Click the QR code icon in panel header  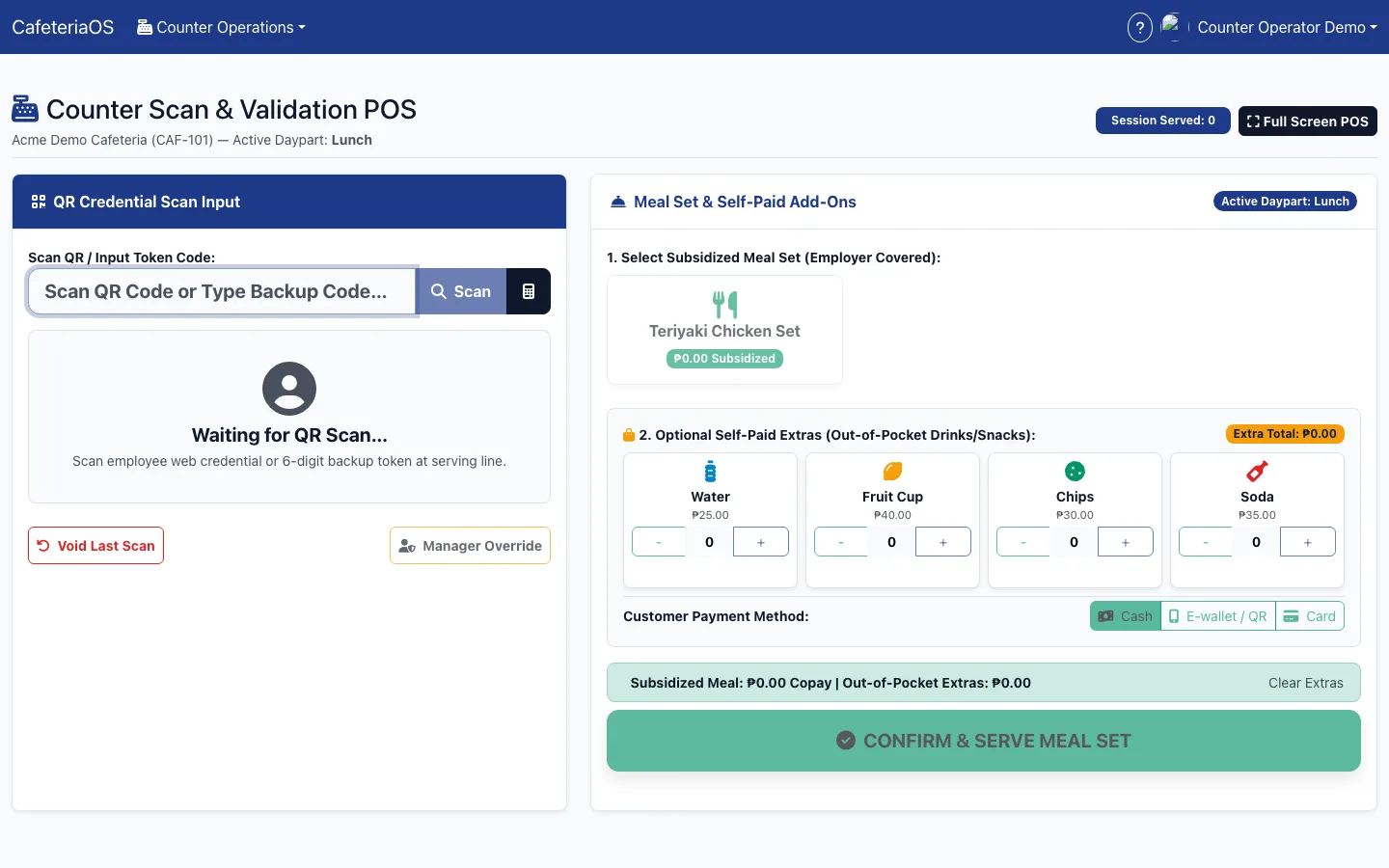(39, 202)
